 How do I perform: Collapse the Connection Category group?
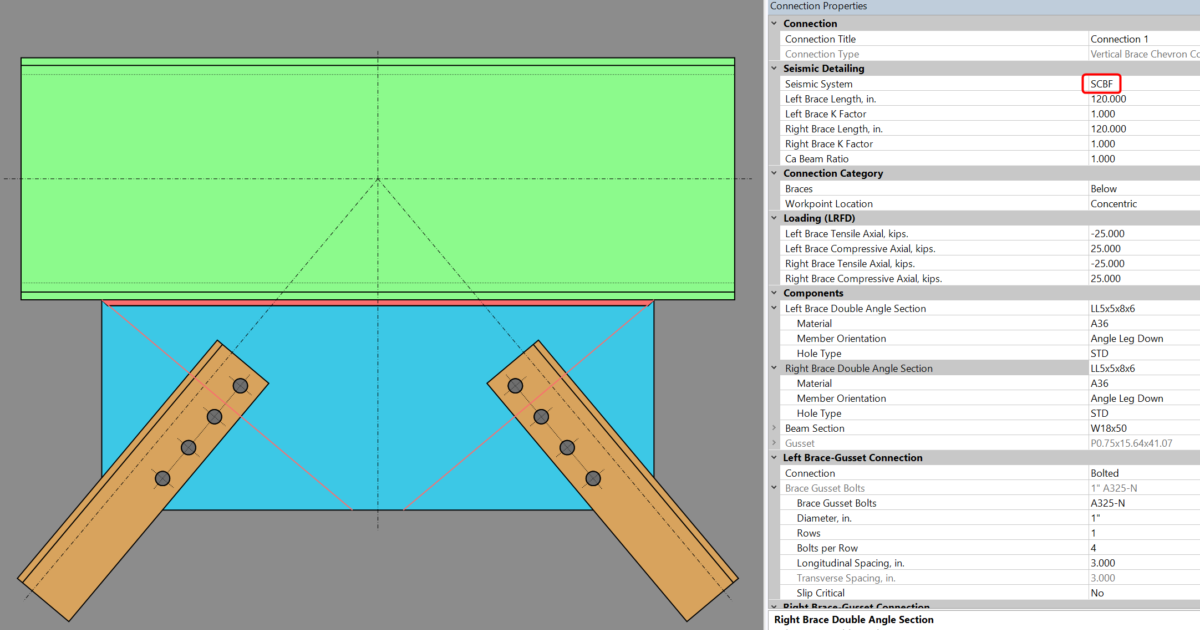[x=774, y=174]
